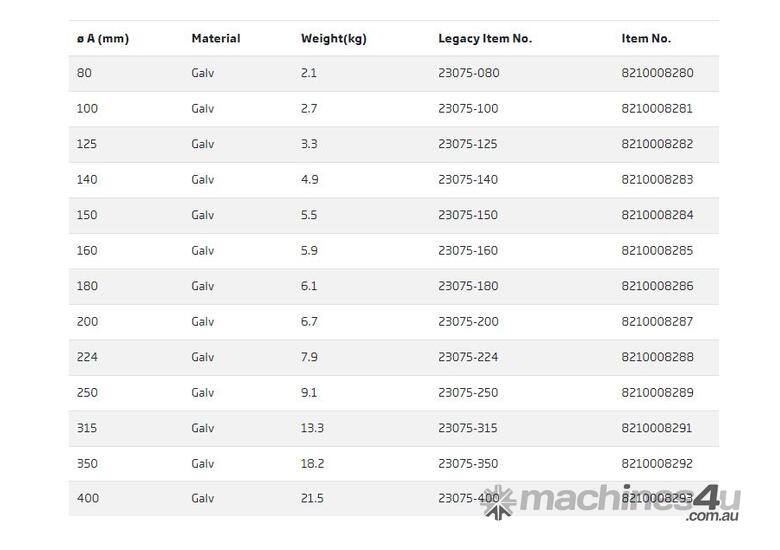The image size is (780, 550).
Task: Select legacy item 23075-100
Action: point(468,109)
